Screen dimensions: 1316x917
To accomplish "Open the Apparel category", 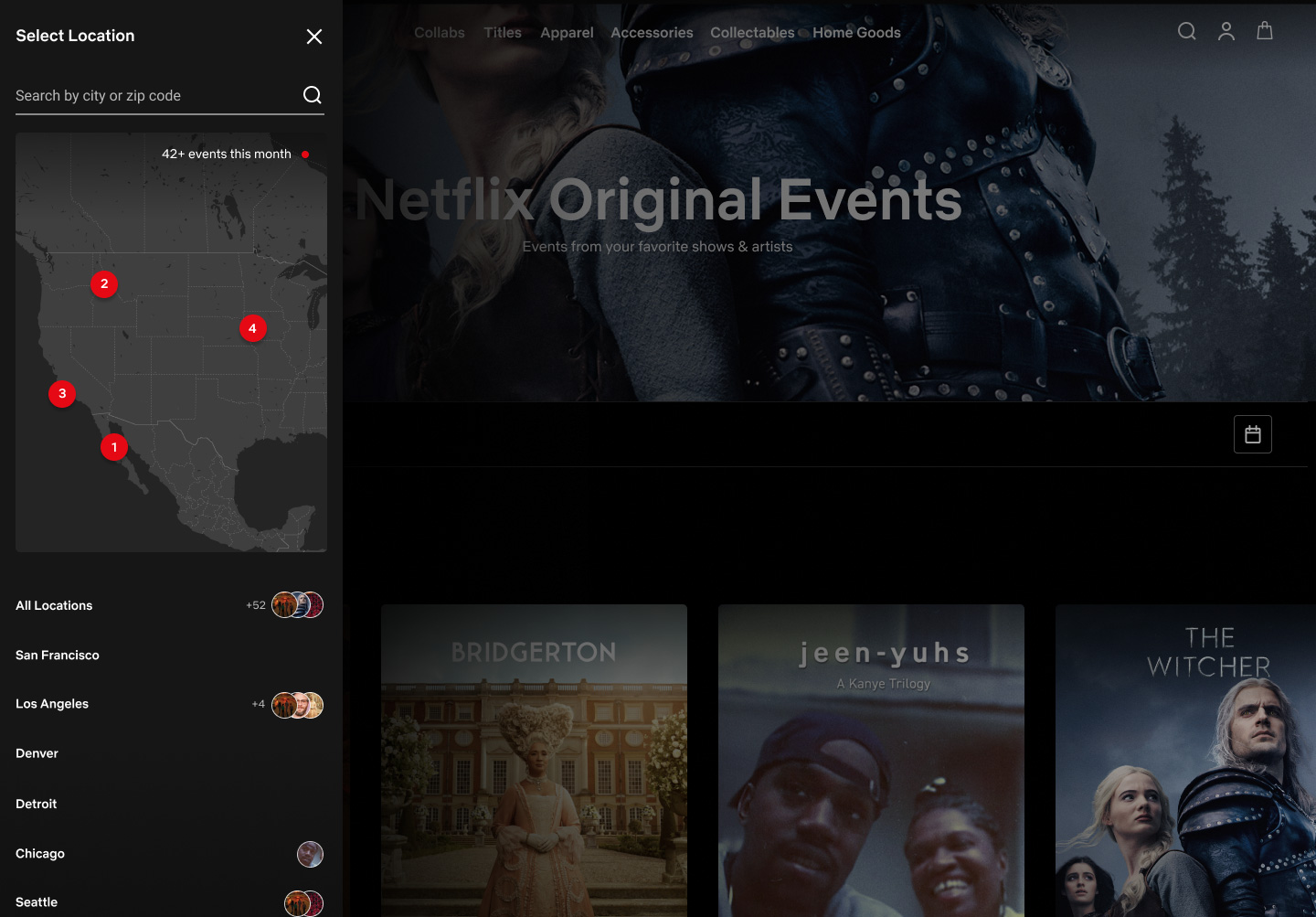I will pos(567,32).
